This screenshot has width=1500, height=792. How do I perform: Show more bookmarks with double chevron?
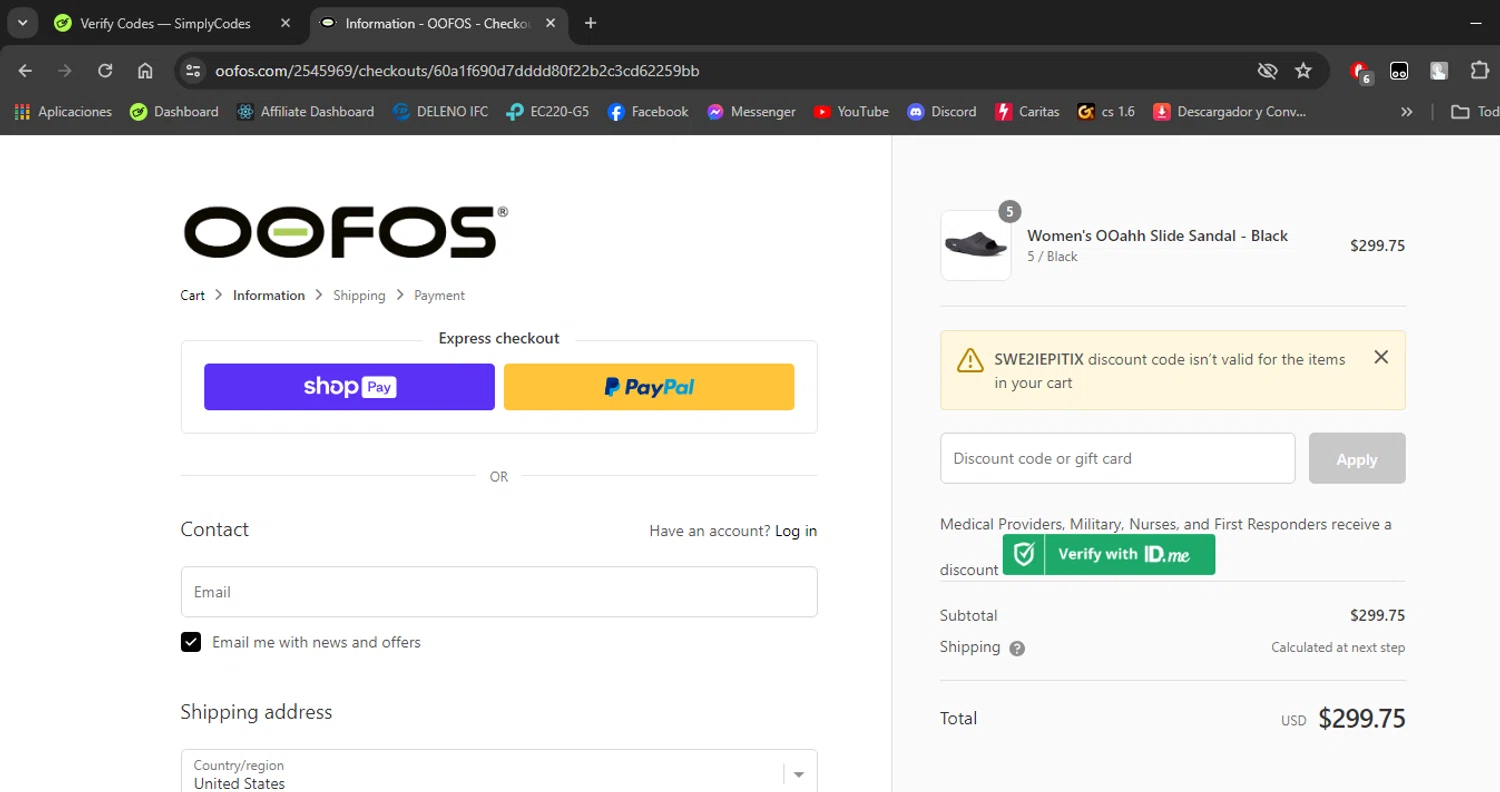tap(1407, 112)
